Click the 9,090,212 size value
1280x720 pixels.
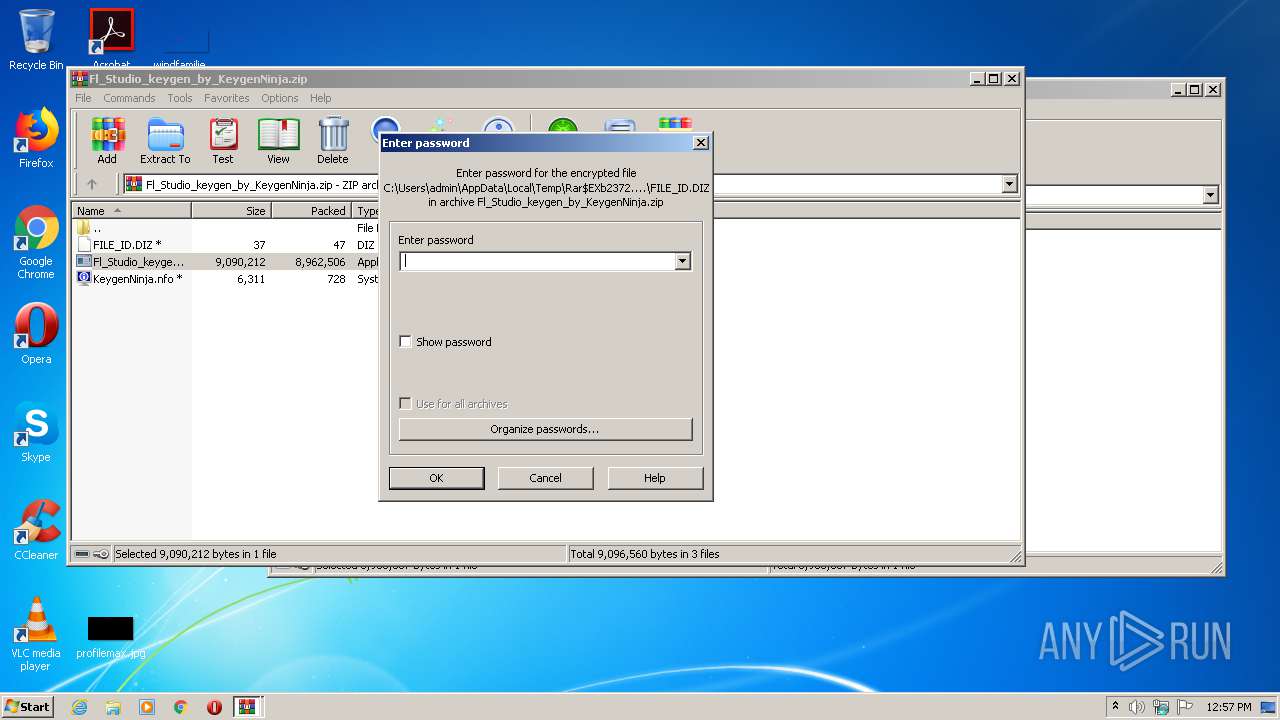(x=240, y=262)
